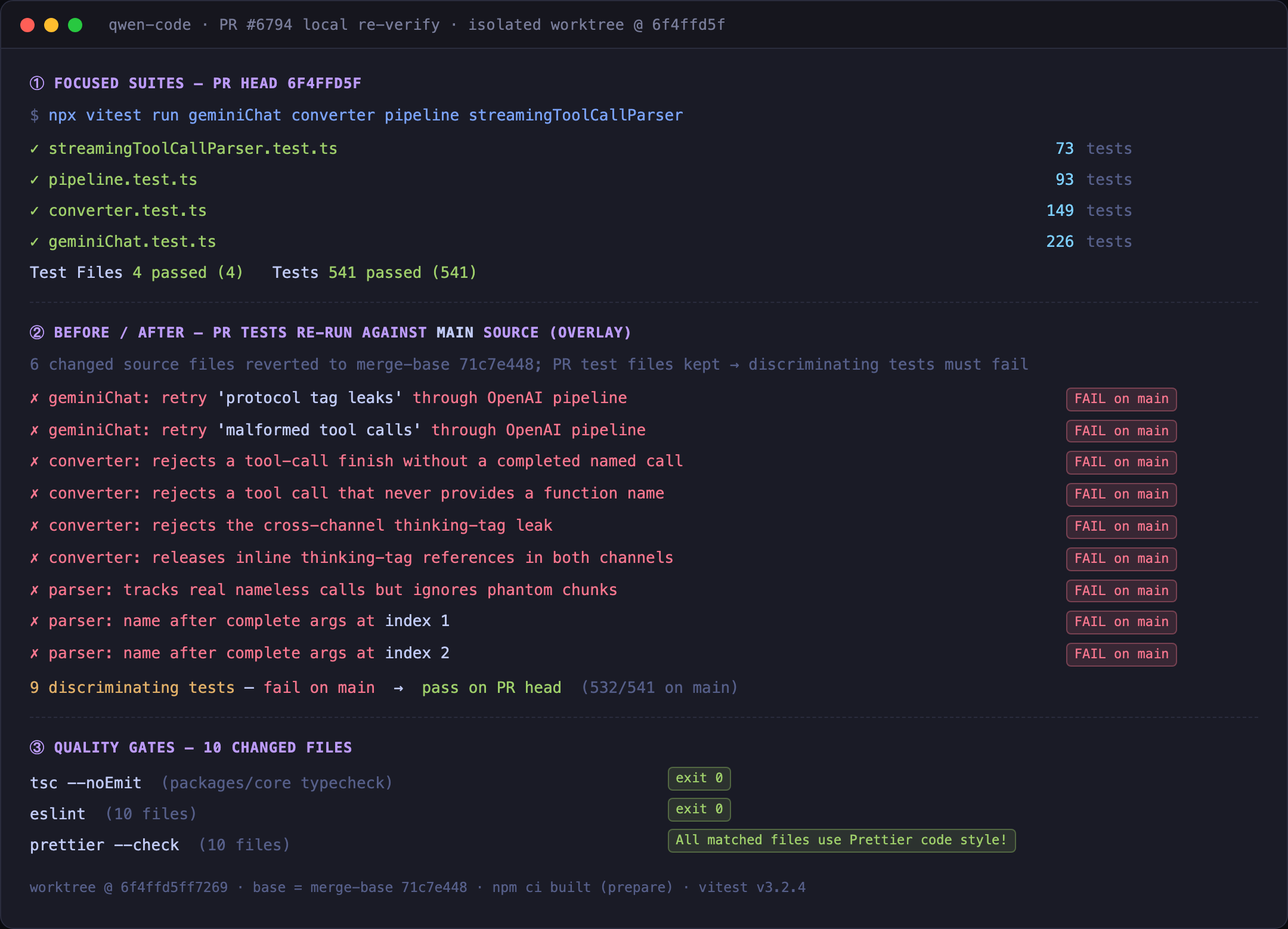Click the 'exit 0' badge for tsc --noEmit
This screenshot has width=1288, height=929.
coord(699,778)
